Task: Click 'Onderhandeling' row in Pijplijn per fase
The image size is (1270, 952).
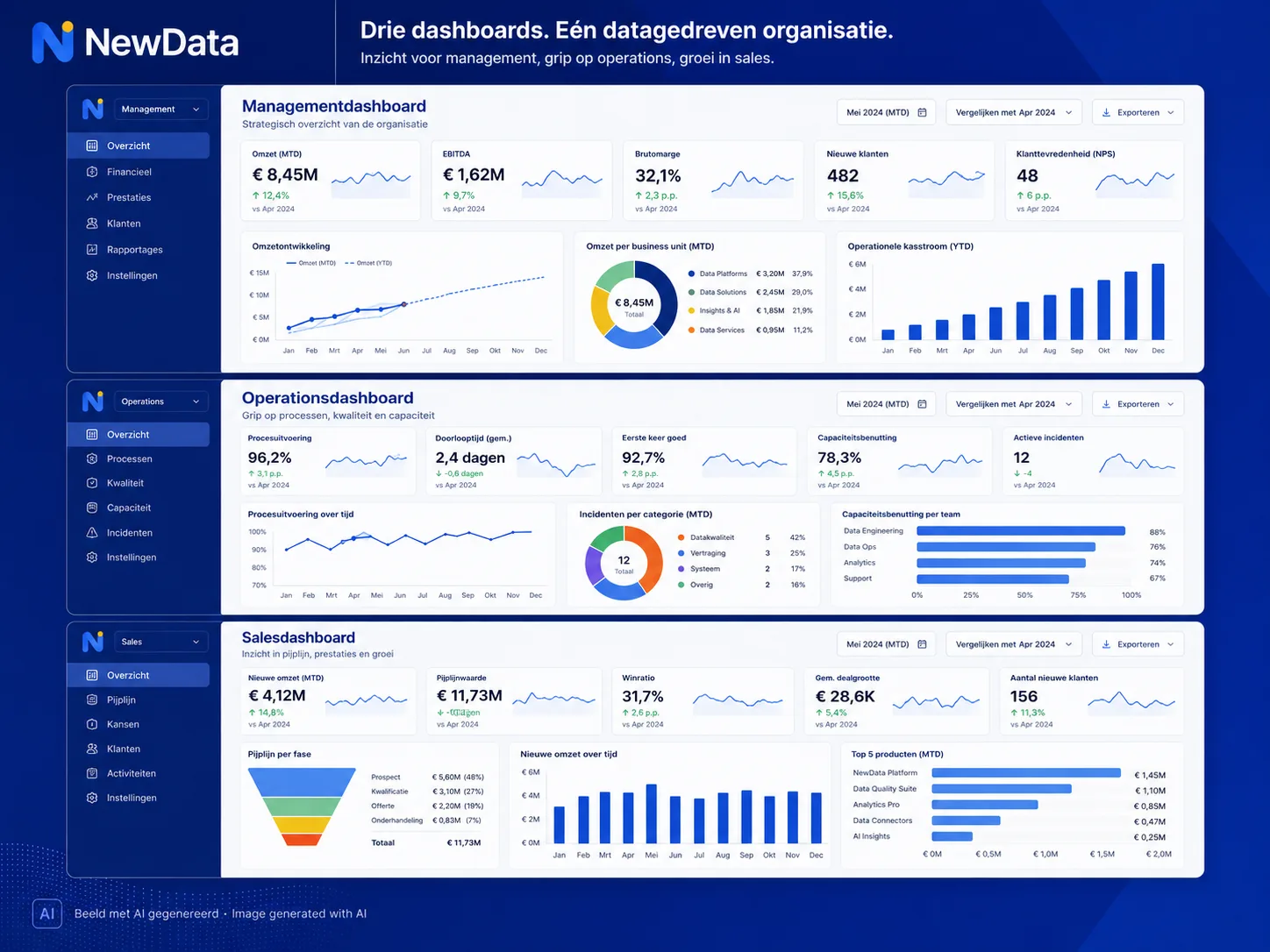Action: (426, 821)
